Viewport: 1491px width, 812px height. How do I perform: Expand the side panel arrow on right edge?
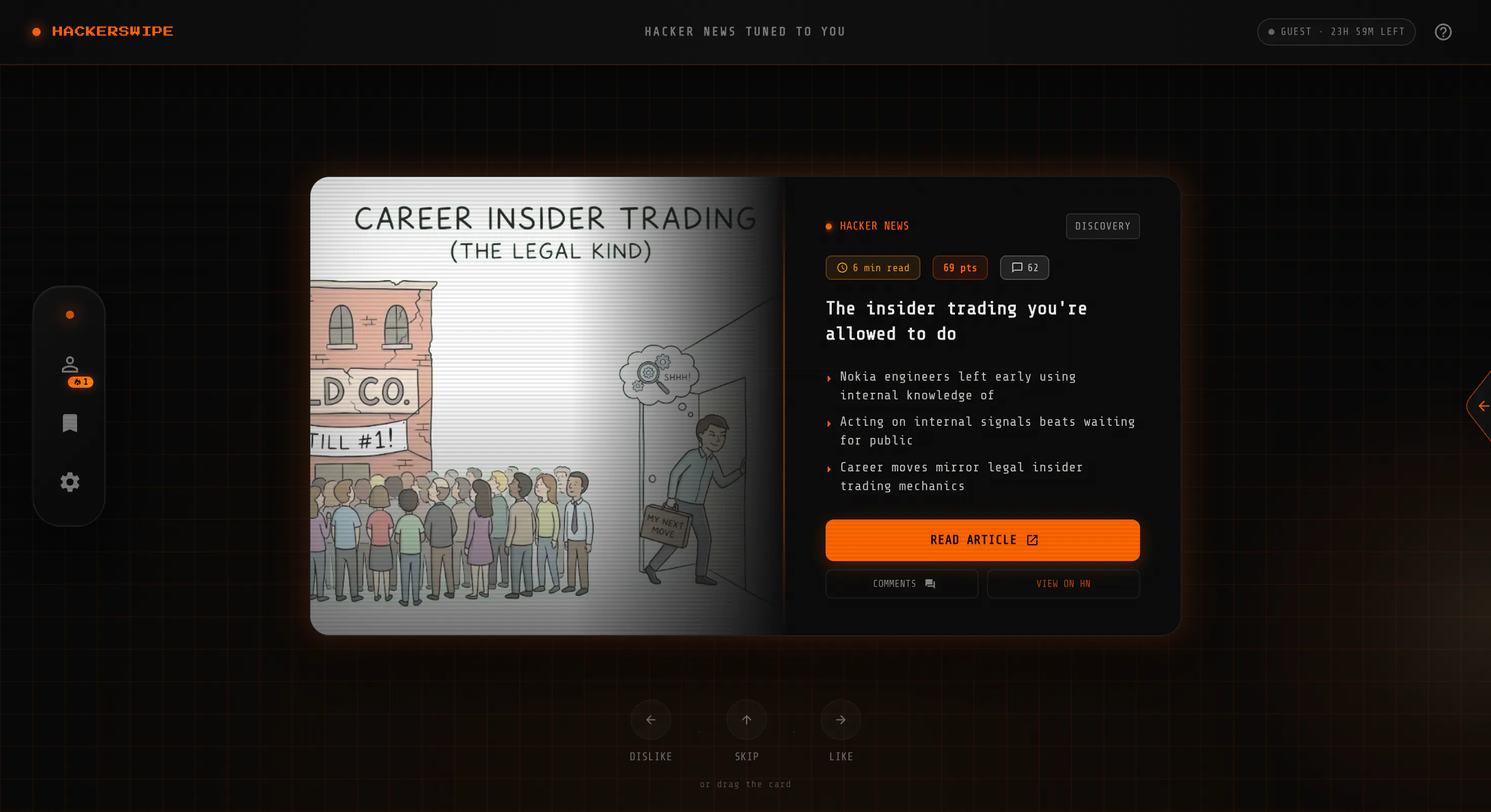[1479, 406]
